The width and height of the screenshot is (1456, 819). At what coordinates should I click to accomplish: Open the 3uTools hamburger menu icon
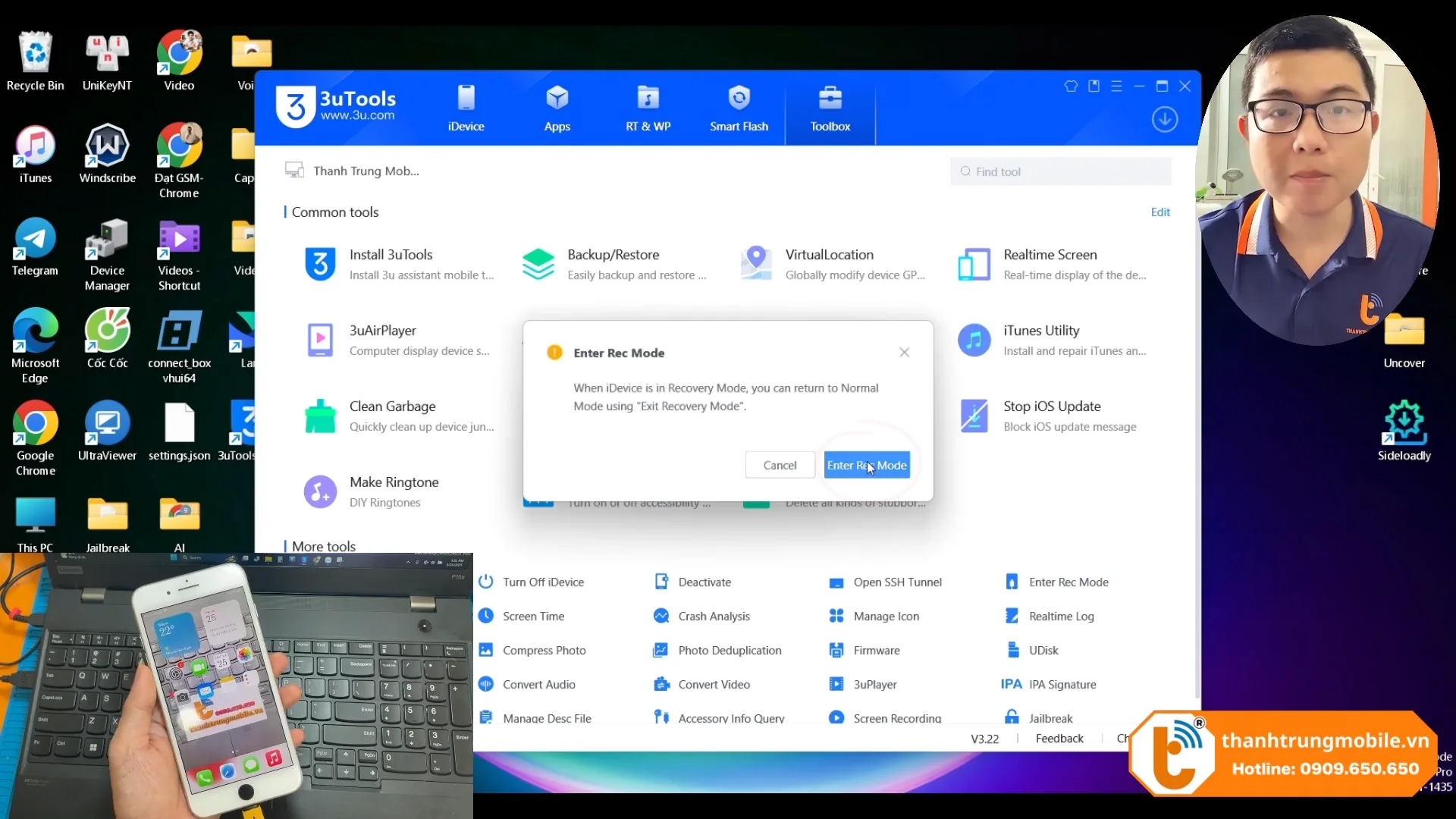[1116, 86]
